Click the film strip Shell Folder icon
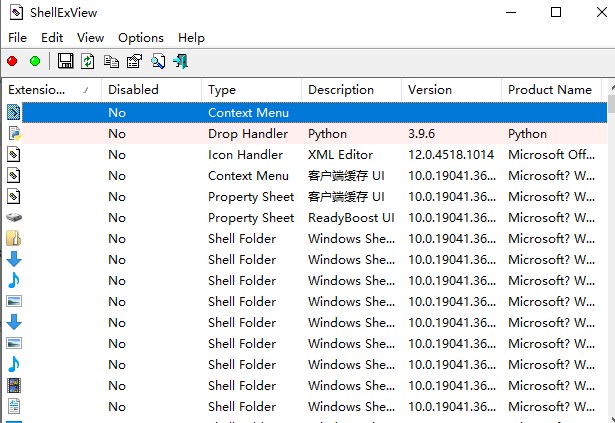Image resolution: width=615 pixels, height=423 pixels. tap(14, 385)
